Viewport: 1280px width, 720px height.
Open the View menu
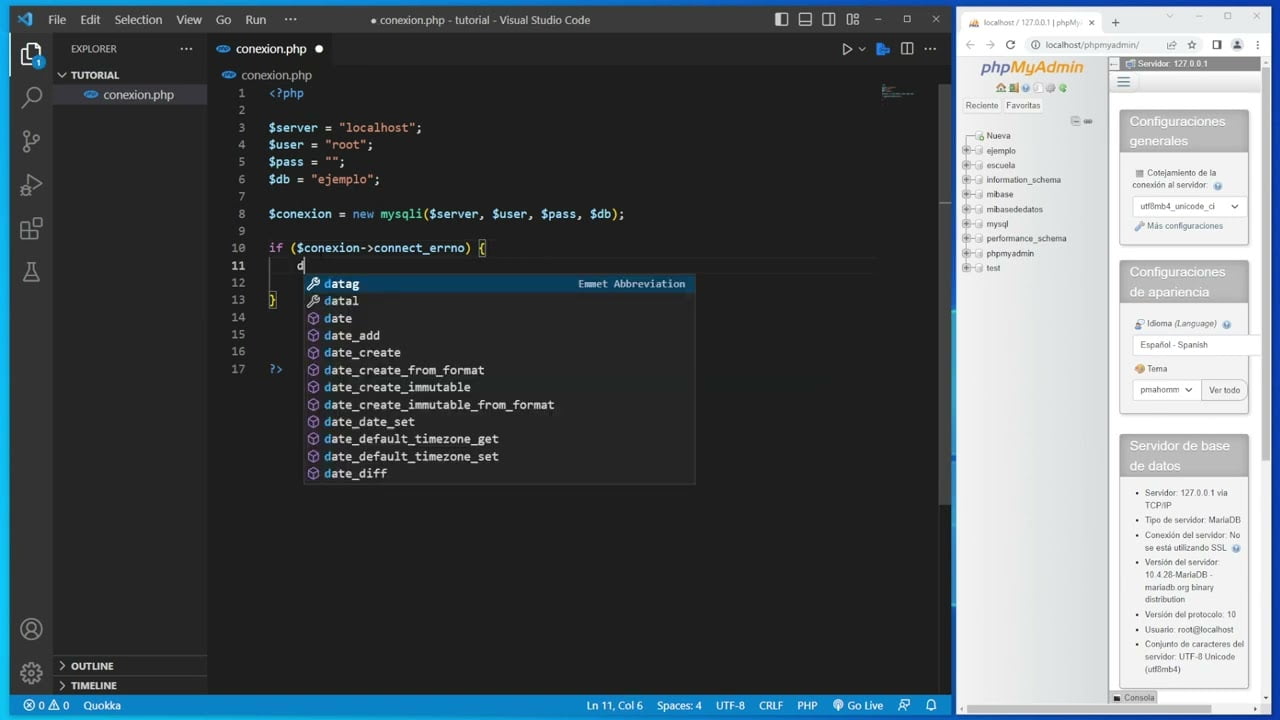coord(189,19)
